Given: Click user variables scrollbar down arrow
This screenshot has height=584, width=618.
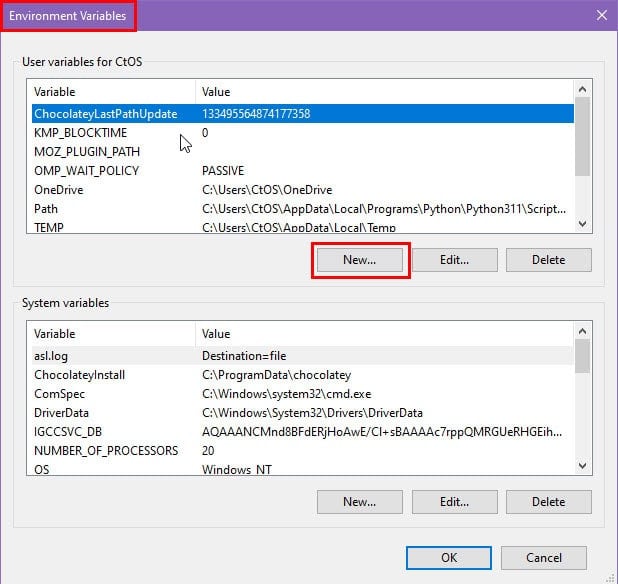Looking at the screenshot, I should pos(583,223).
